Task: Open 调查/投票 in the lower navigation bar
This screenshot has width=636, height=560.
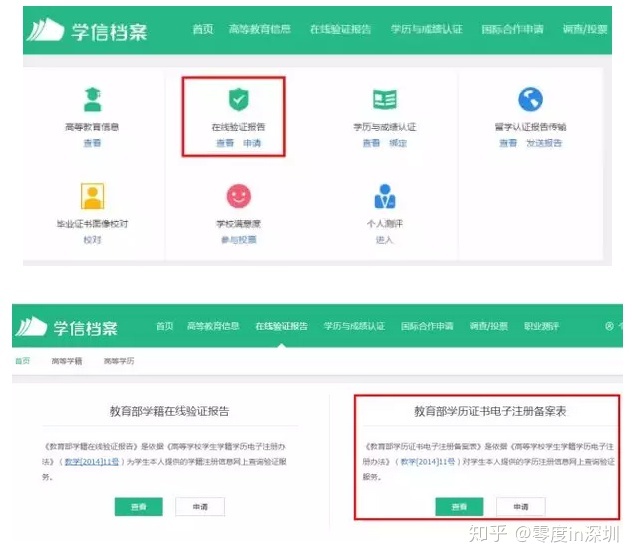Action: [489, 326]
